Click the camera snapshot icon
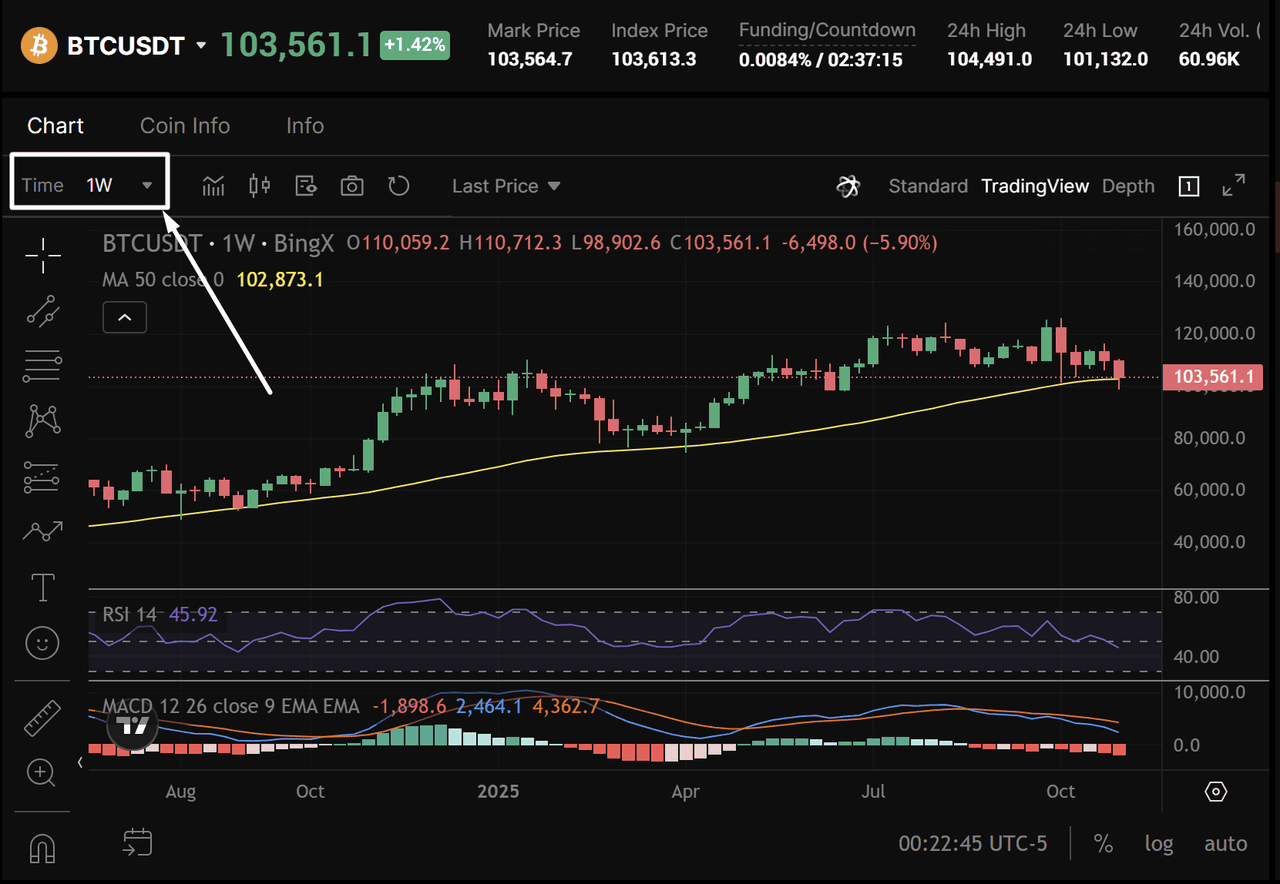The height and width of the screenshot is (884, 1280). [x=352, y=186]
